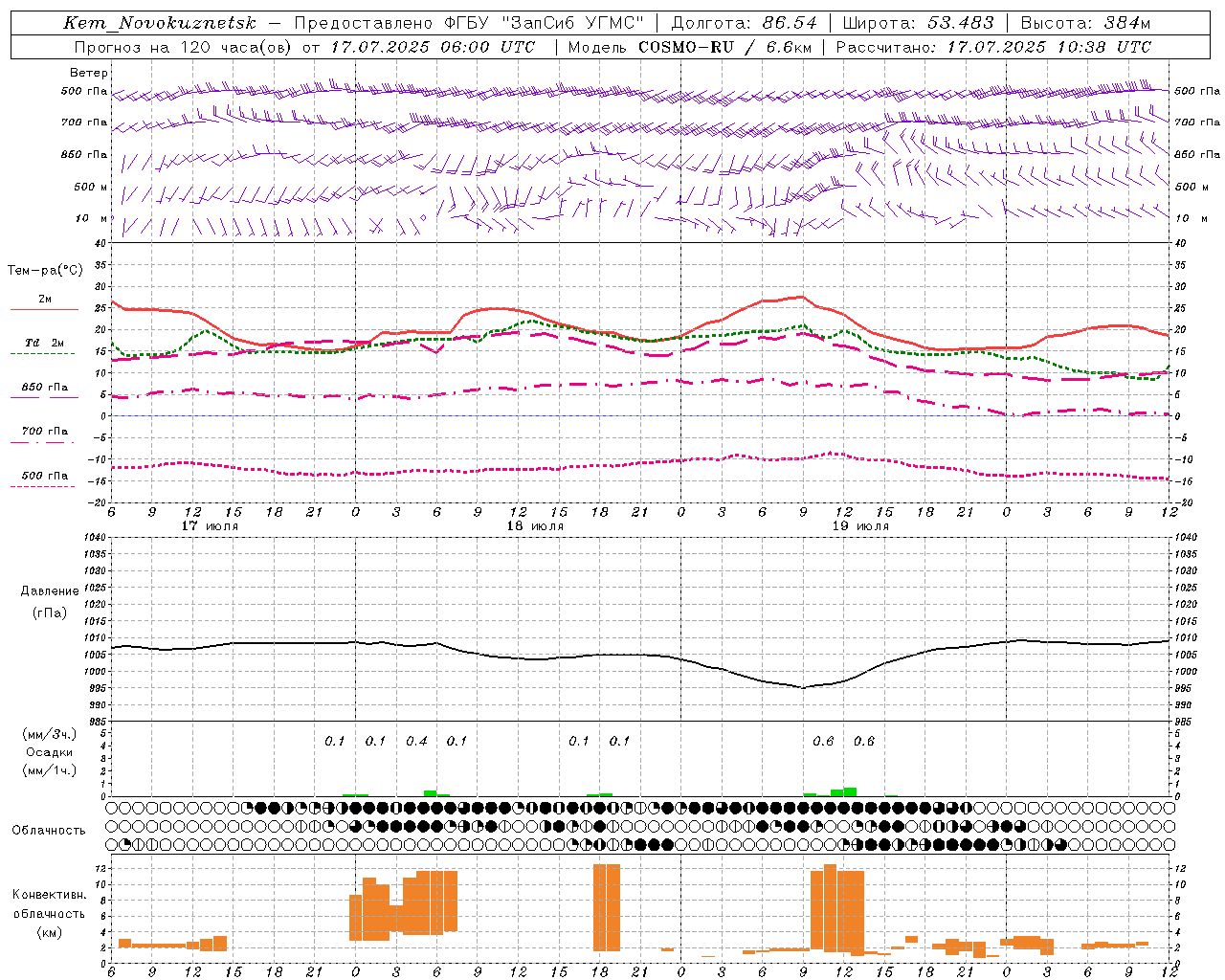Click the (км) unit label under convective cloudiness
This screenshot has height=980, width=1225.
point(49,932)
